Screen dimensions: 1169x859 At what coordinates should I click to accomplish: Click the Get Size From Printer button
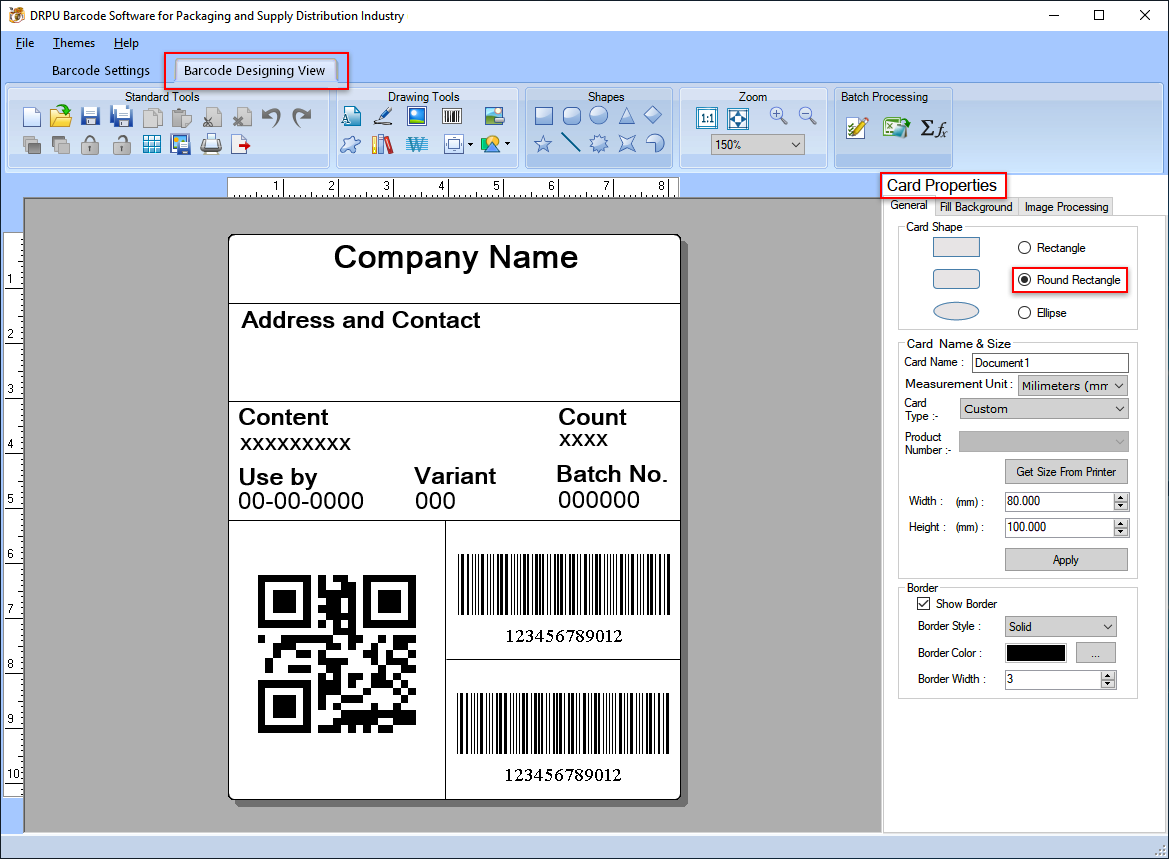coord(1066,472)
